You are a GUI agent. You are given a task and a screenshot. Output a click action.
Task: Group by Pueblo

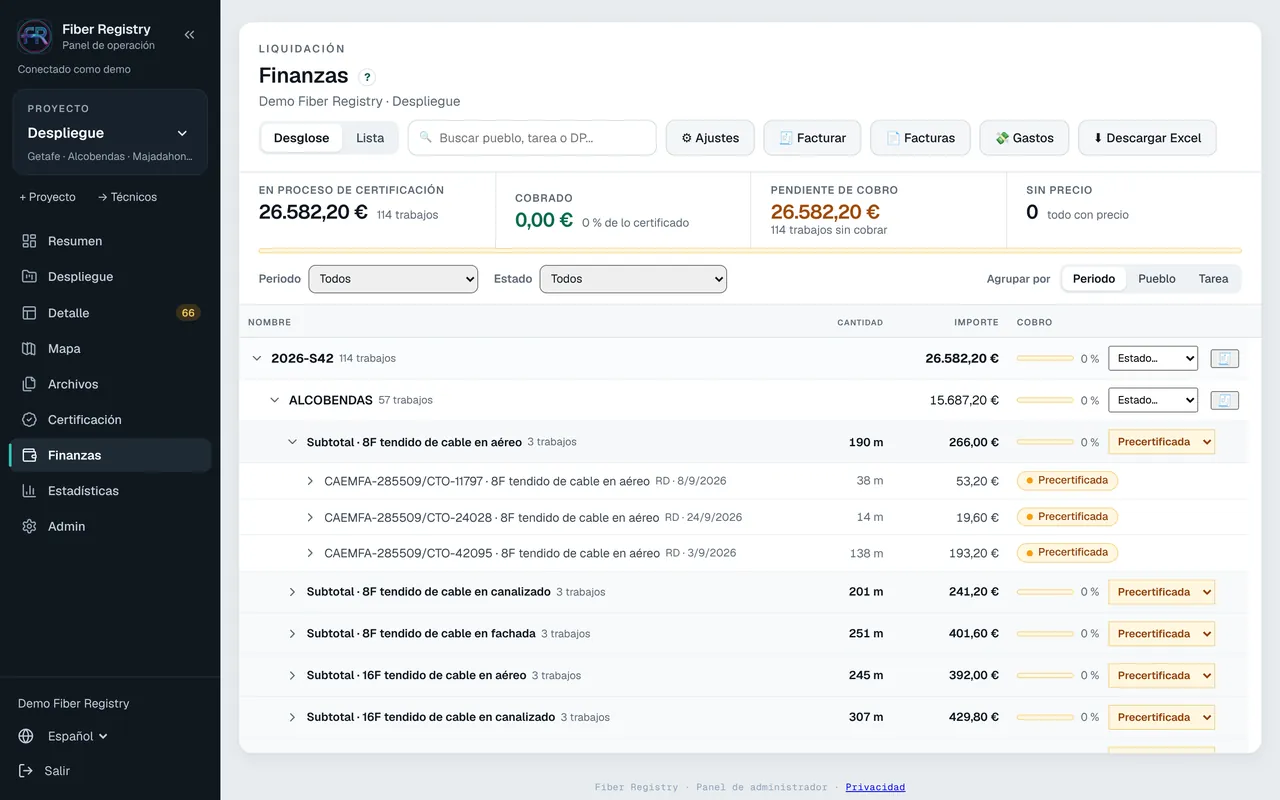1157,279
